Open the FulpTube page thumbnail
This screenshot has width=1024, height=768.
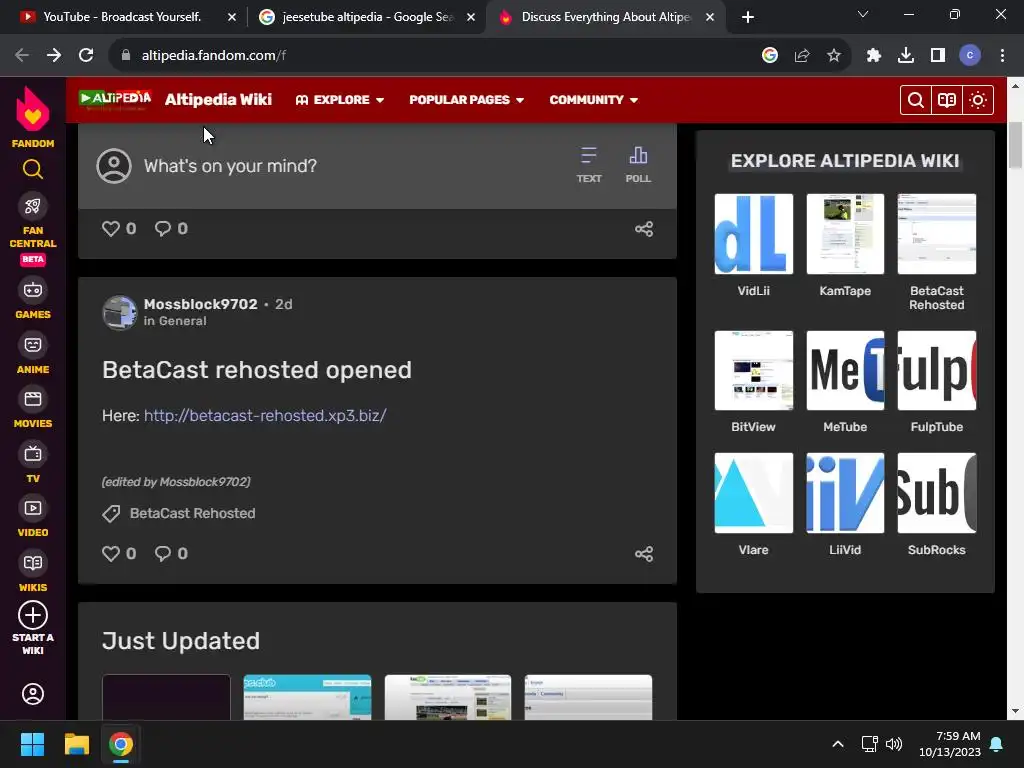coord(936,370)
